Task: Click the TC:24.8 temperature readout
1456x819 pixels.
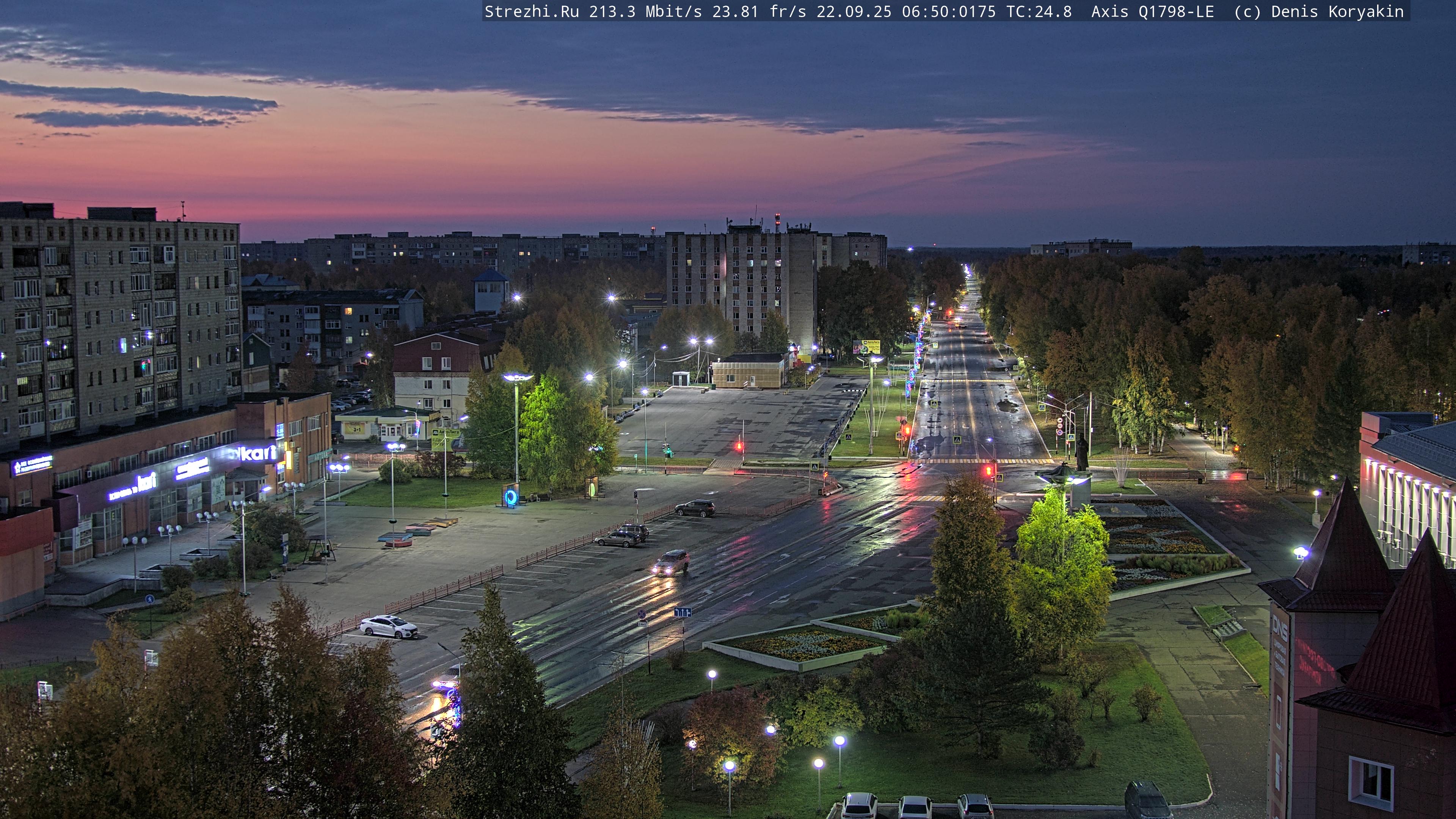Action: point(1038,11)
